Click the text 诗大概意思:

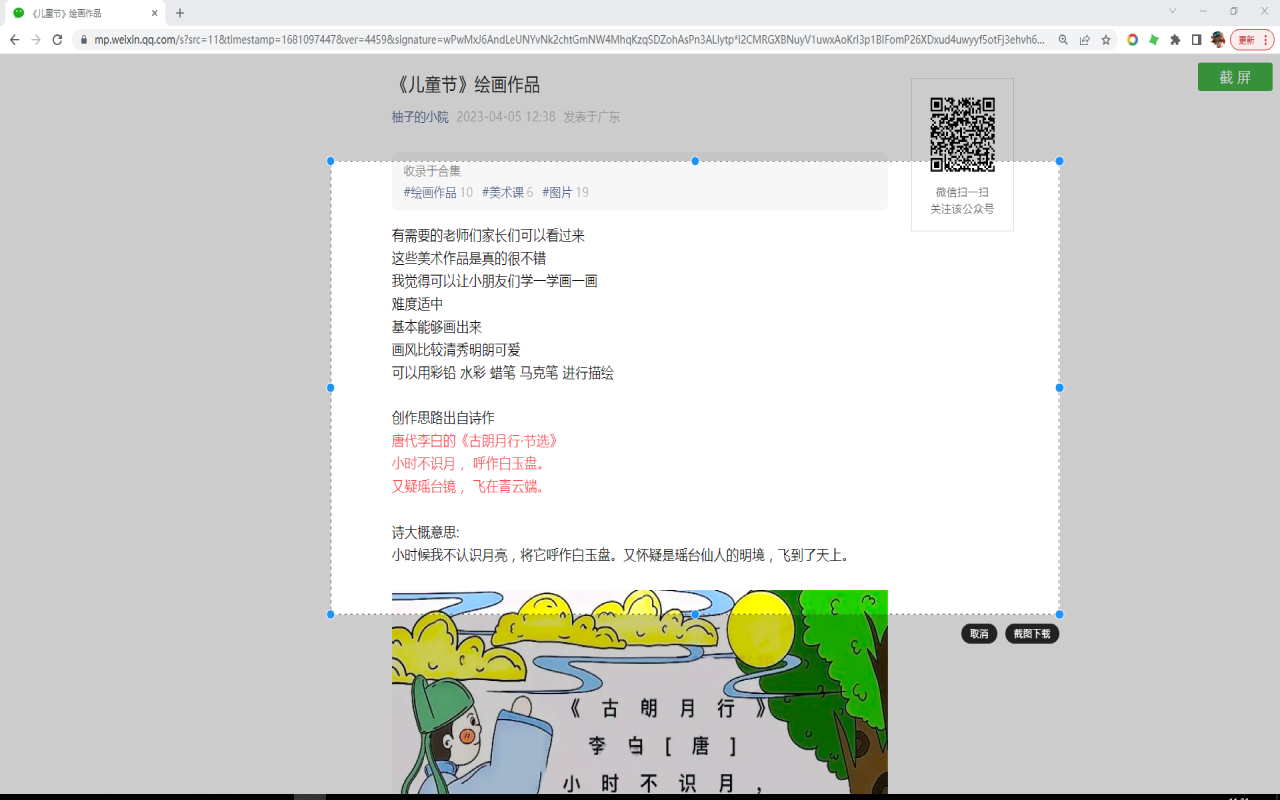(426, 533)
